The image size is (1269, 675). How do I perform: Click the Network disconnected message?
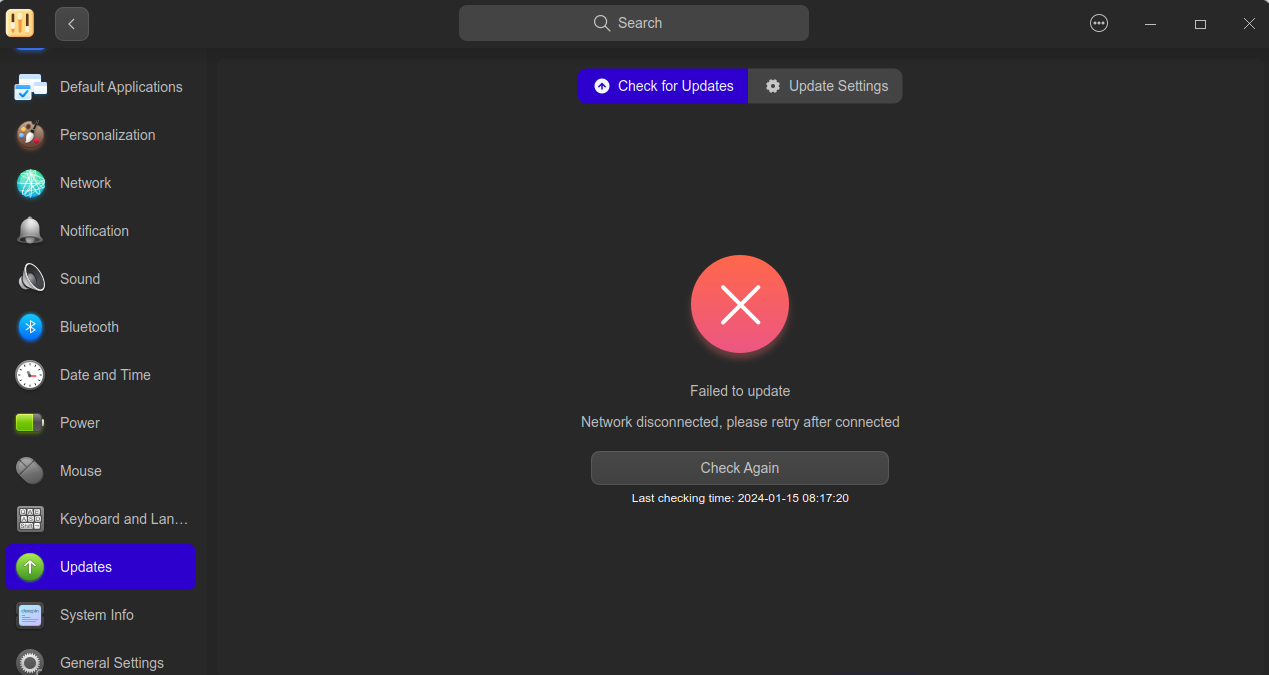click(740, 422)
